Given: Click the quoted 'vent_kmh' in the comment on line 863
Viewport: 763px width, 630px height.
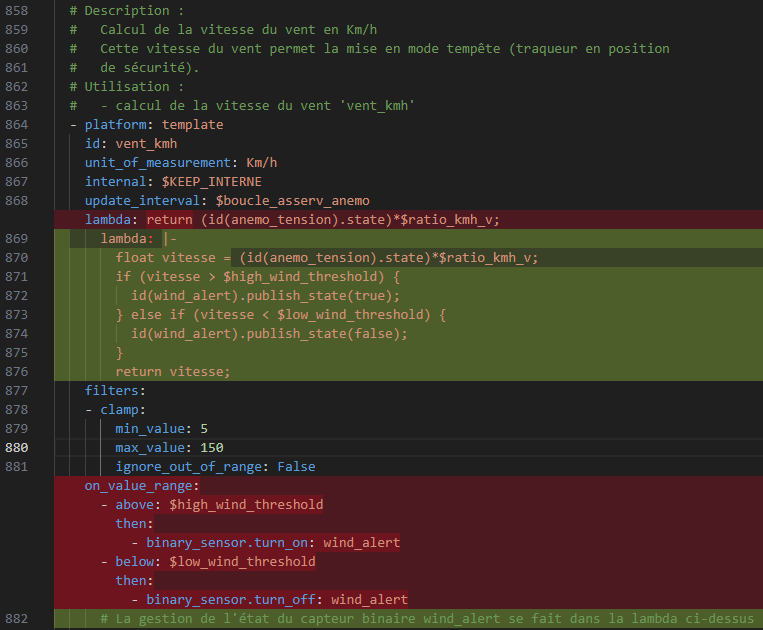Looking at the screenshot, I should click(x=377, y=106).
